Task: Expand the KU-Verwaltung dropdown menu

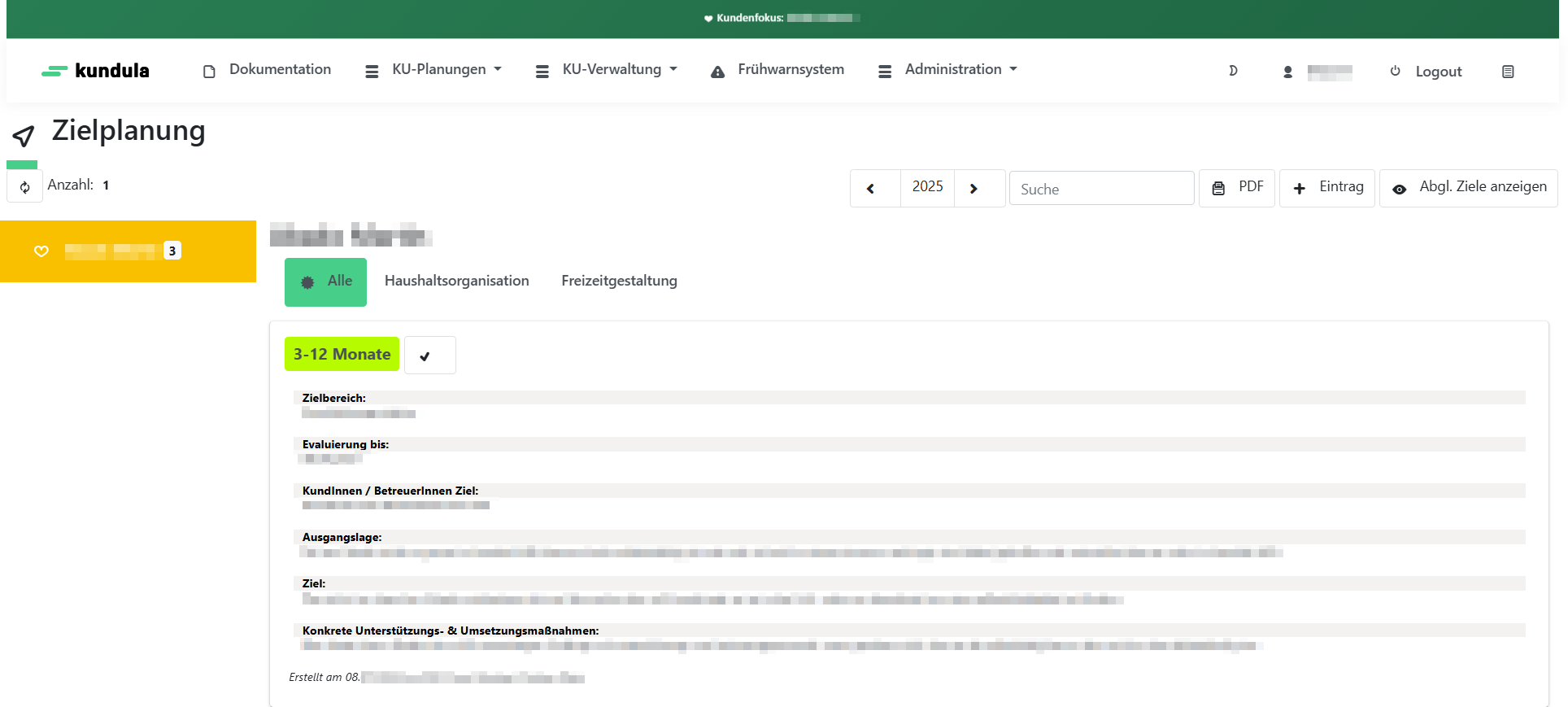Action: click(607, 70)
